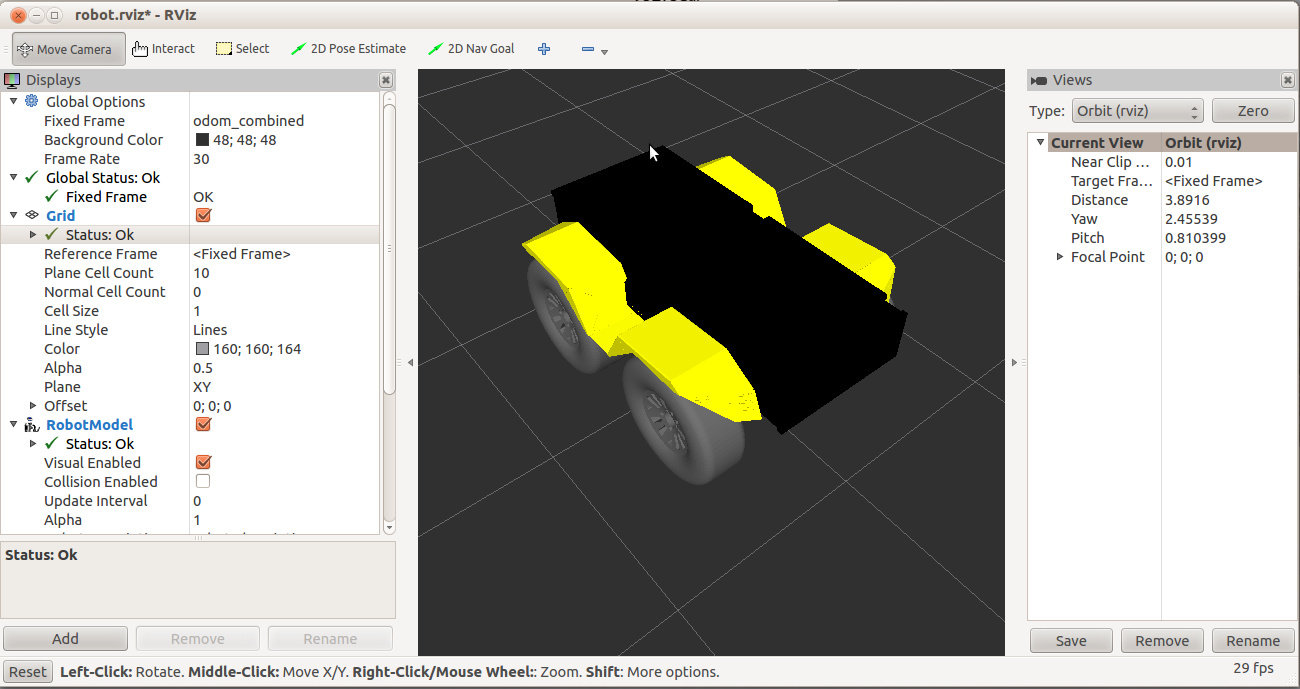This screenshot has width=1300, height=689.
Task: Activate the Interact tool
Action: click(163, 49)
